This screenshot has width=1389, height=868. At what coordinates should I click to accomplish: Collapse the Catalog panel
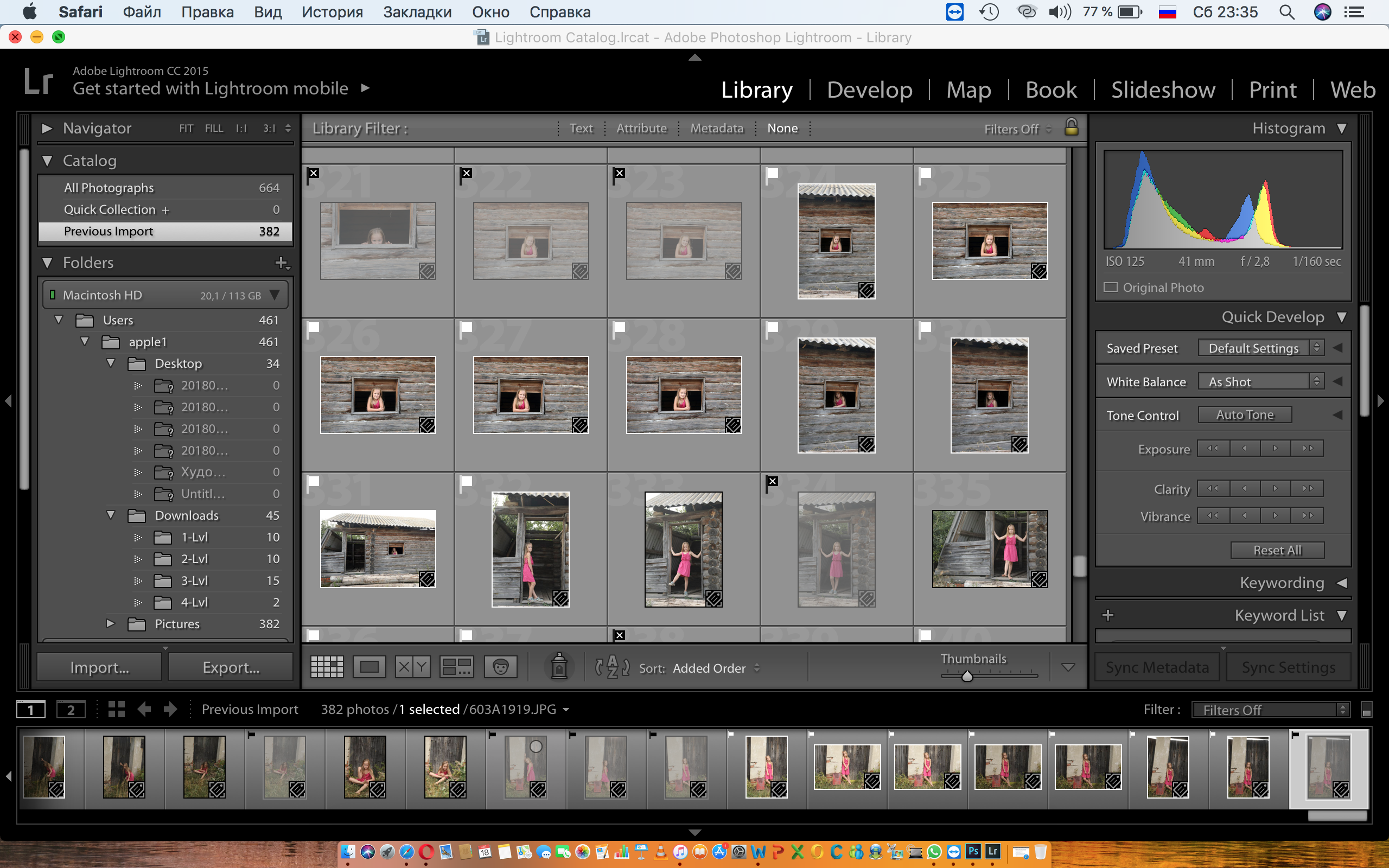pos(48,161)
